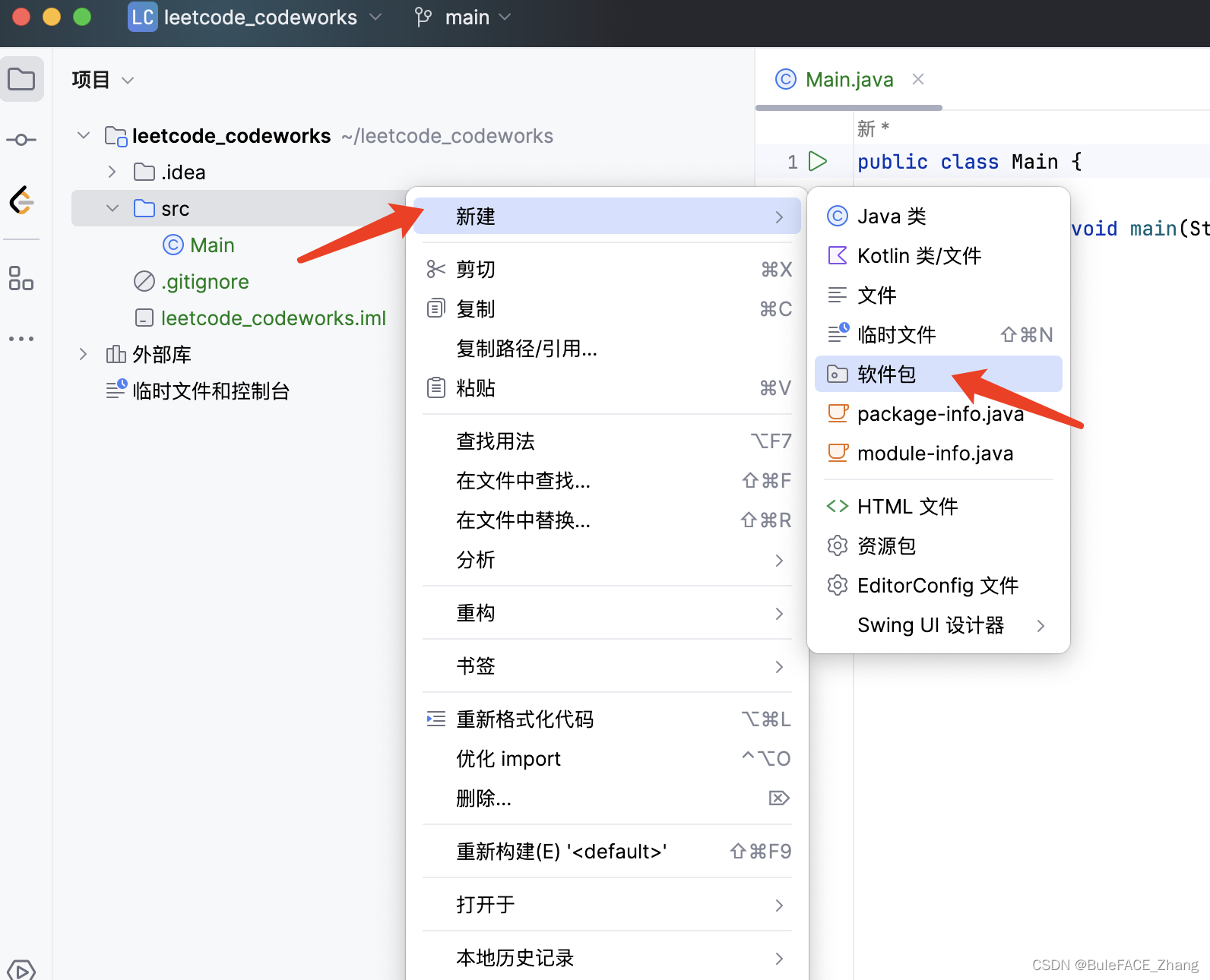The height and width of the screenshot is (980, 1210).
Task: Click line 1 'public class Main' in editor
Action: coord(969,161)
